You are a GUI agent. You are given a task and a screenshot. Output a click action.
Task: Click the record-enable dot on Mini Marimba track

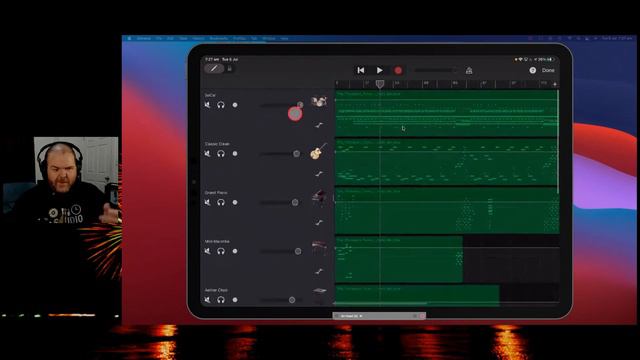tap(235, 251)
